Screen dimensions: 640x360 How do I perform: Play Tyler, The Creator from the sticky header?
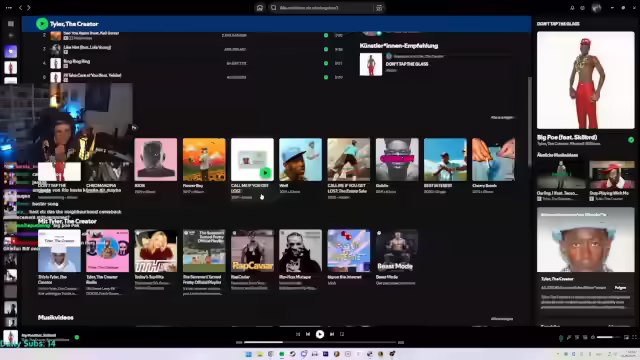42,24
